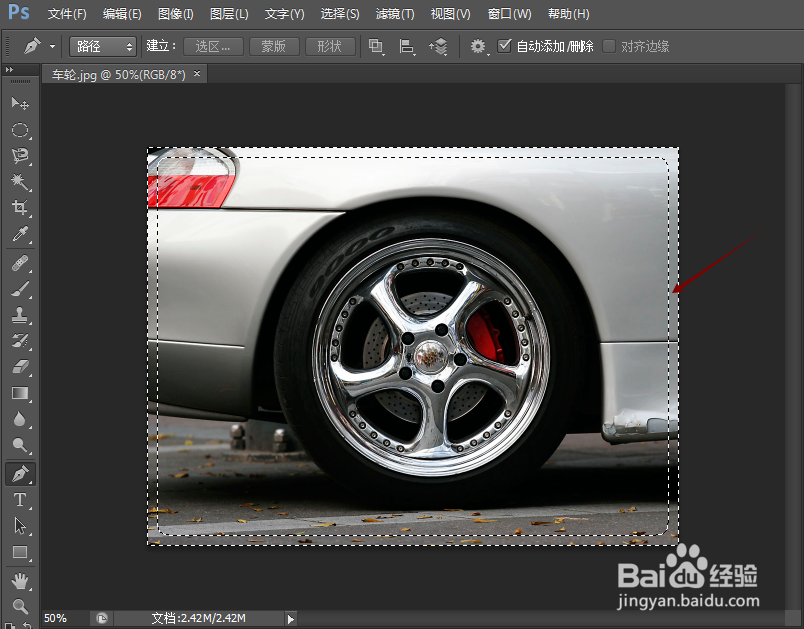Screen dimensions: 804x629
Task: Select the Horizontal Type tool
Action: [x=20, y=500]
